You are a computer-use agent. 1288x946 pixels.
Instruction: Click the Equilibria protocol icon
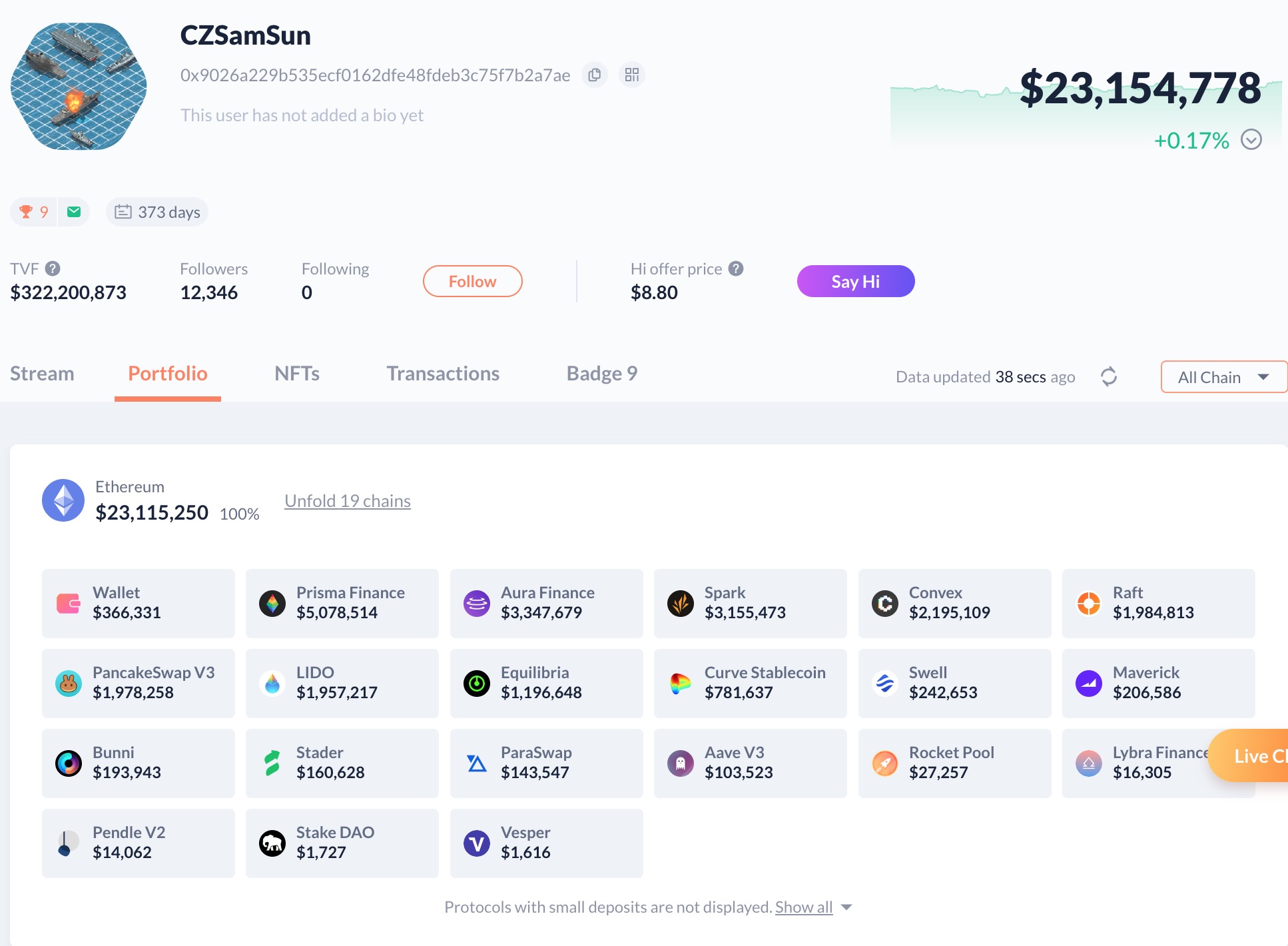coord(477,682)
